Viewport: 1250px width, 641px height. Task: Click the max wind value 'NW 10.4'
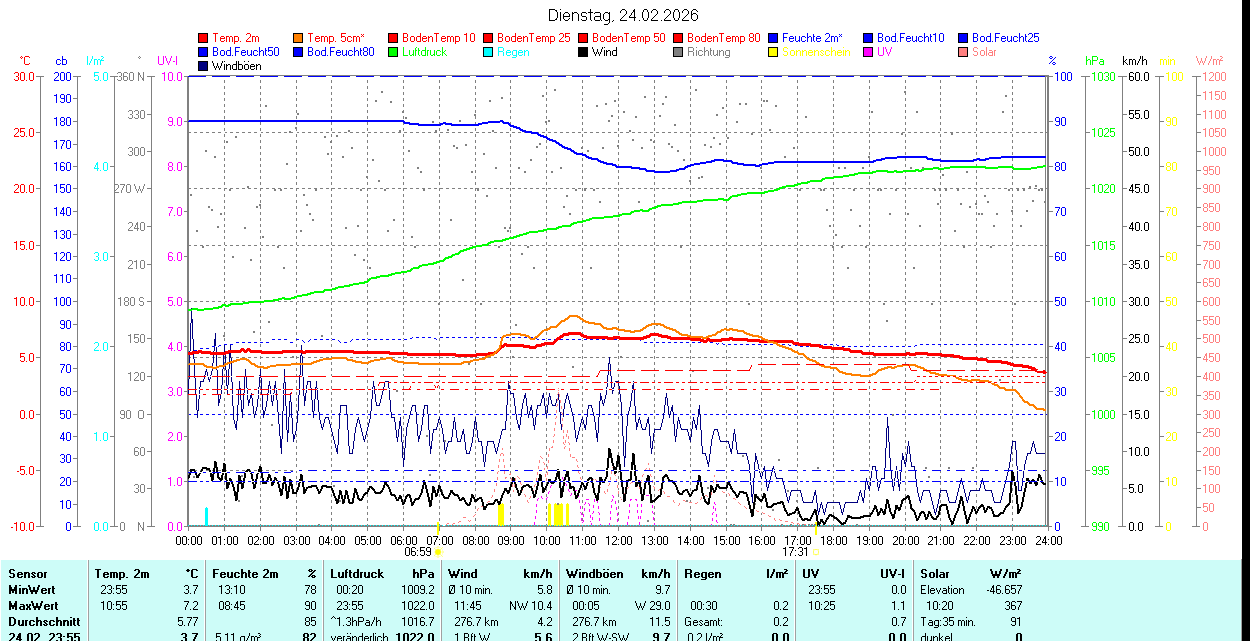tap(529, 606)
